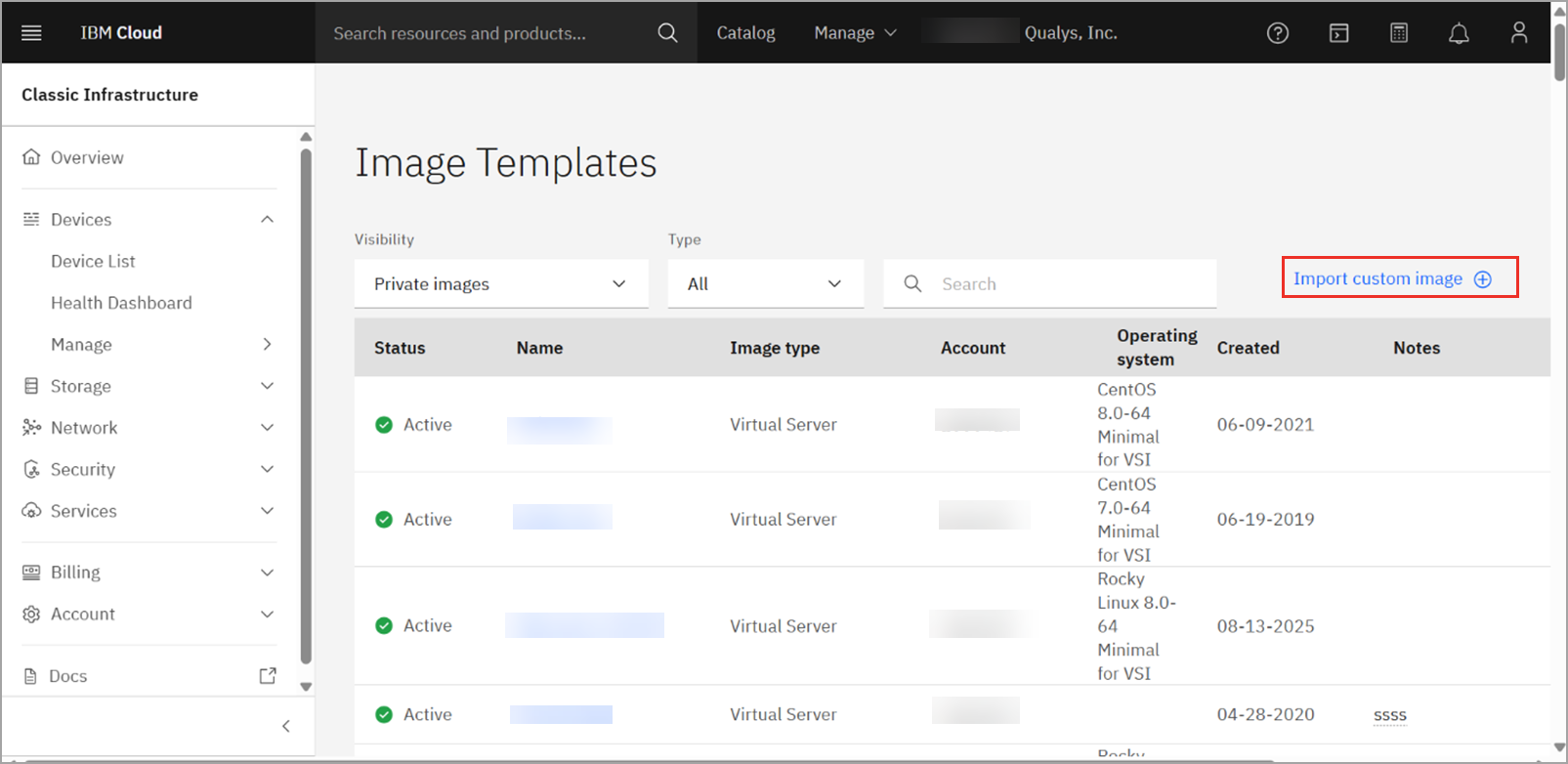Go to Device List in sidebar
Image resolution: width=1568 pixels, height=764 pixels.
pyautogui.click(x=93, y=261)
